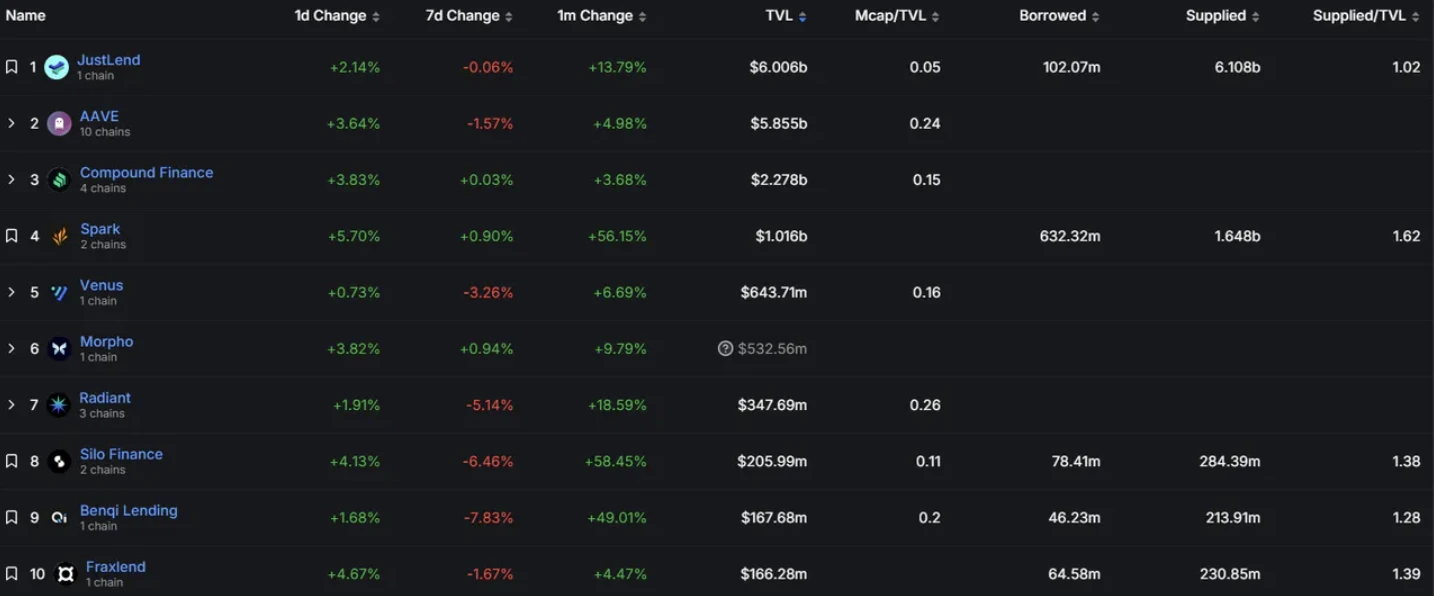Click the Fraxlend logo icon
The width and height of the screenshot is (1434, 596).
point(66,574)
